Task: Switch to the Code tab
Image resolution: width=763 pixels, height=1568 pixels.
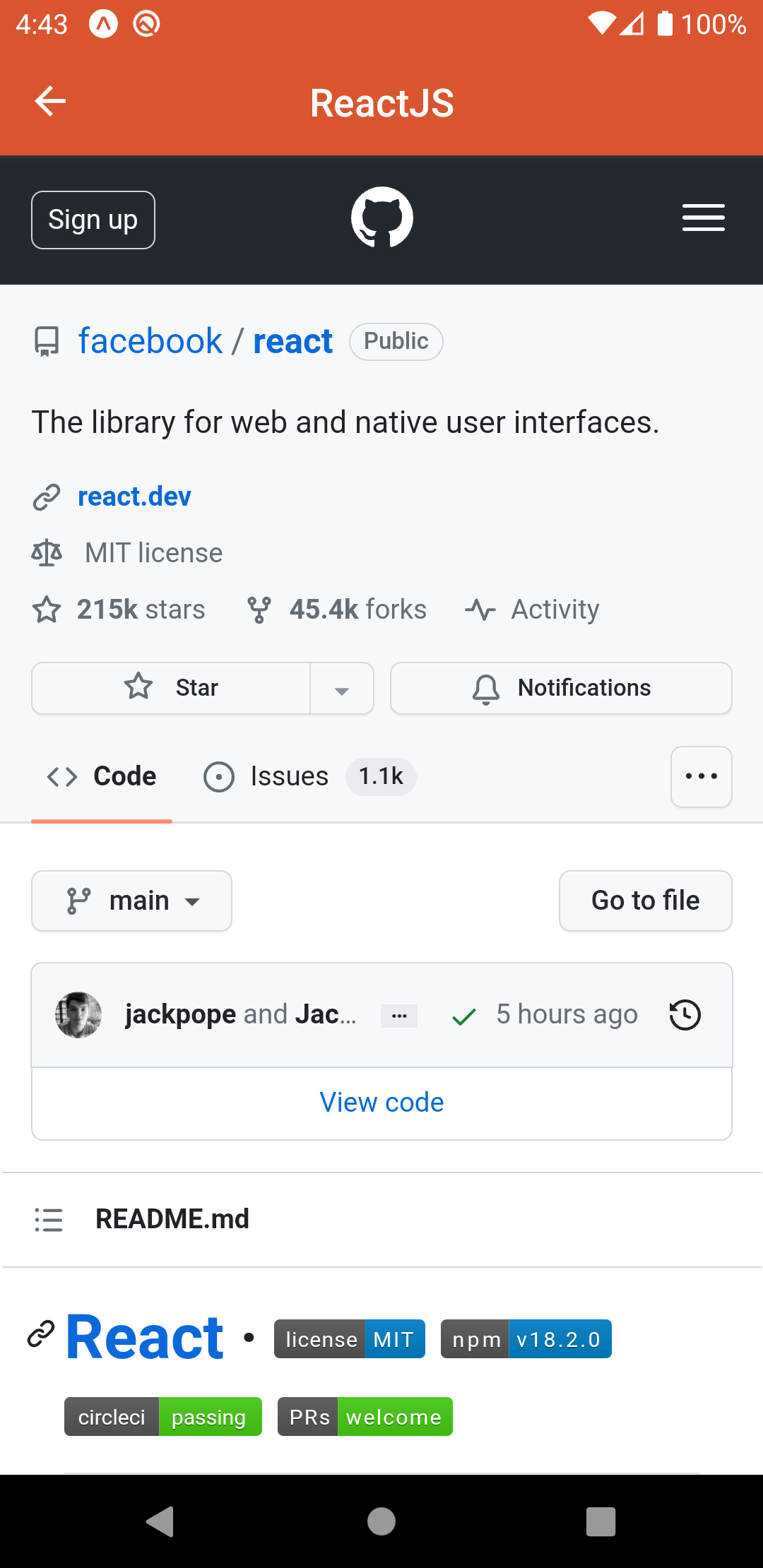Action: [102, 777]
